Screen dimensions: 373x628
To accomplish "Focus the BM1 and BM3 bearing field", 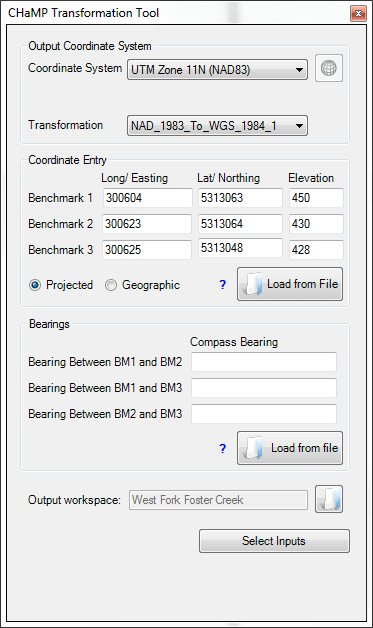I will 264,388.
